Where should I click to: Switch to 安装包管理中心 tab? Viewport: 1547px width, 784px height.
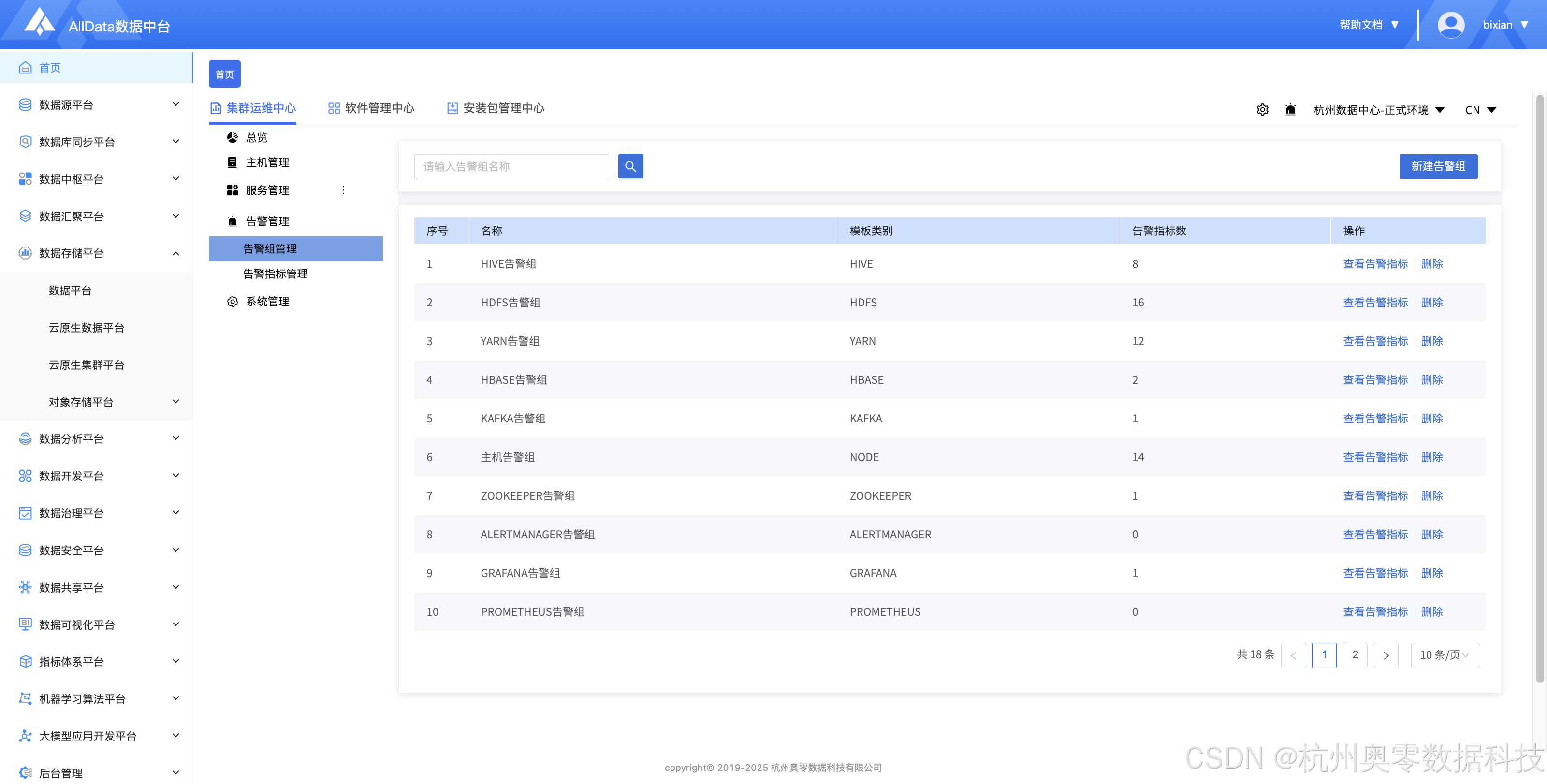tap(496, 108)
